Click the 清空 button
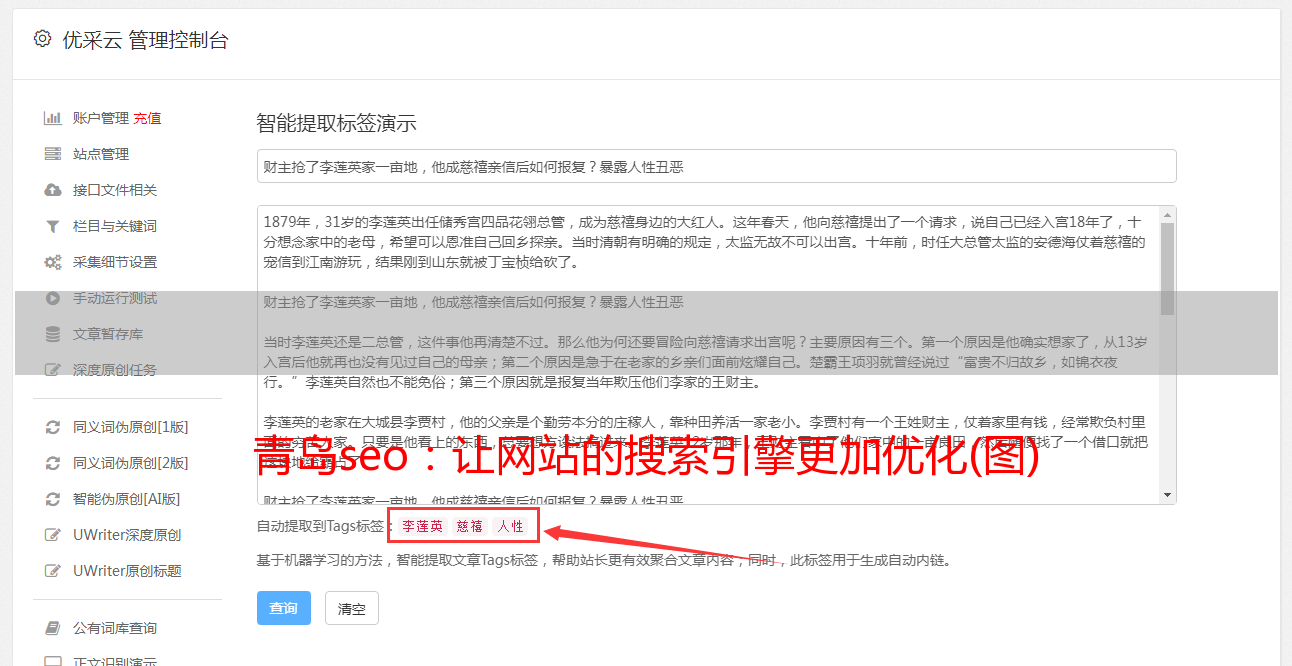 (x=352, y=608)
